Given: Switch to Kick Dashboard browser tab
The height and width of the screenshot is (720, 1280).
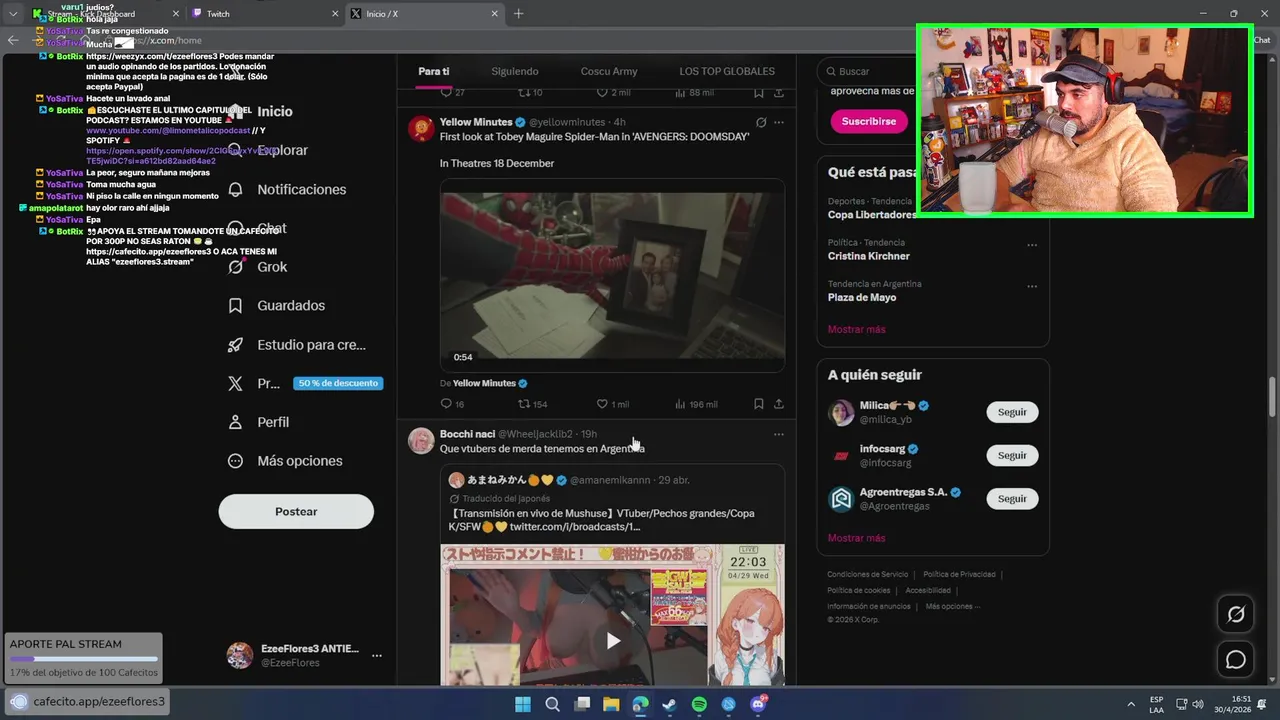Looking at the screenshot, I should tap(104, 14).
